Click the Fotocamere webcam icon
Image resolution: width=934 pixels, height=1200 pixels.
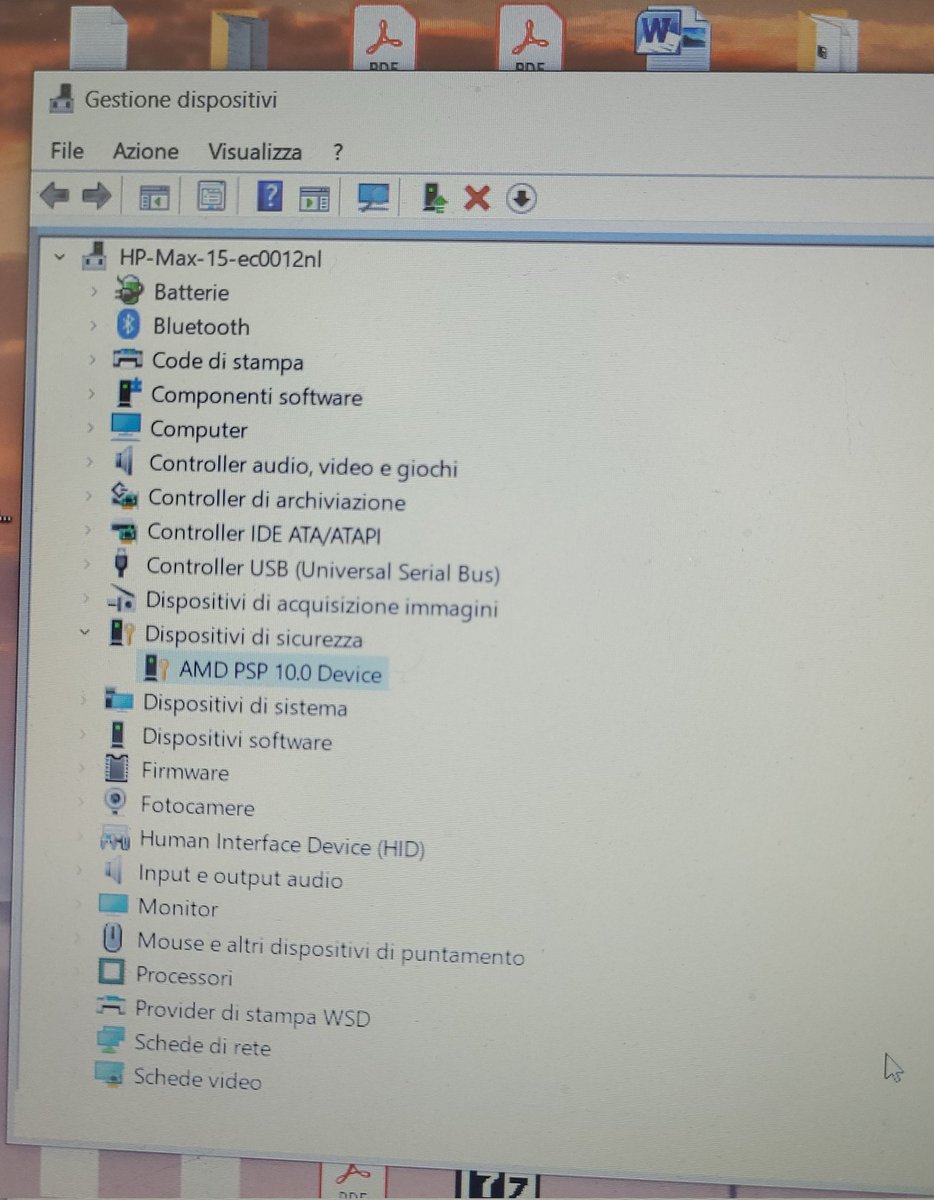[117, 802]
